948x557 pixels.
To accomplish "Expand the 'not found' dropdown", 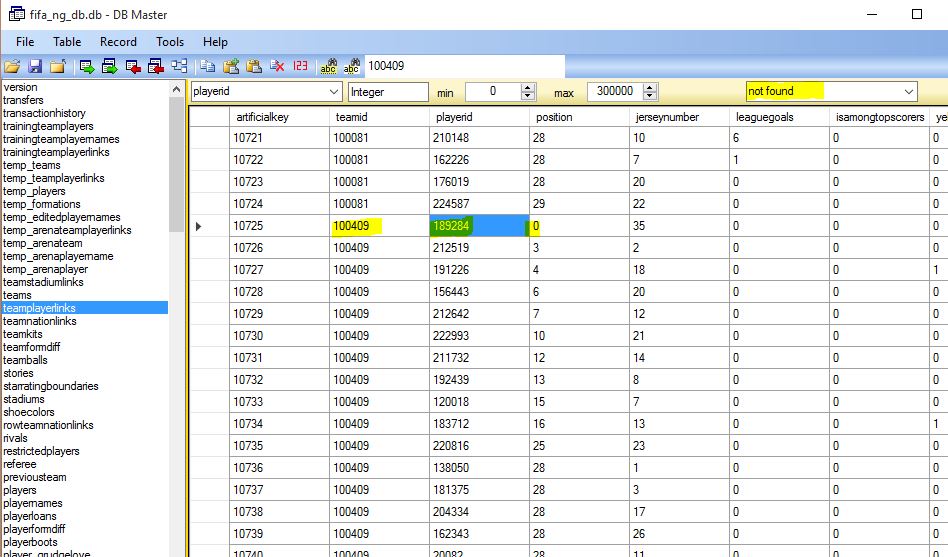I will click(x=908, y=91).
